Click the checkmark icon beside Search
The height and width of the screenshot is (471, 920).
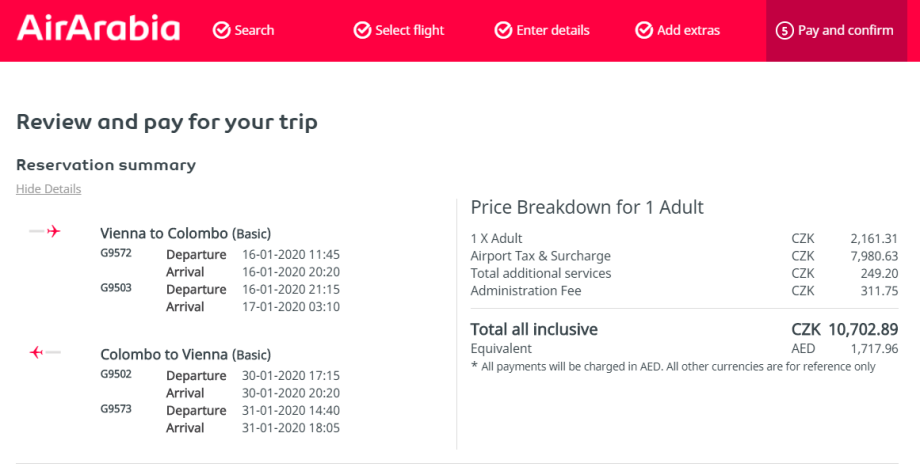(x=221, y=31)
